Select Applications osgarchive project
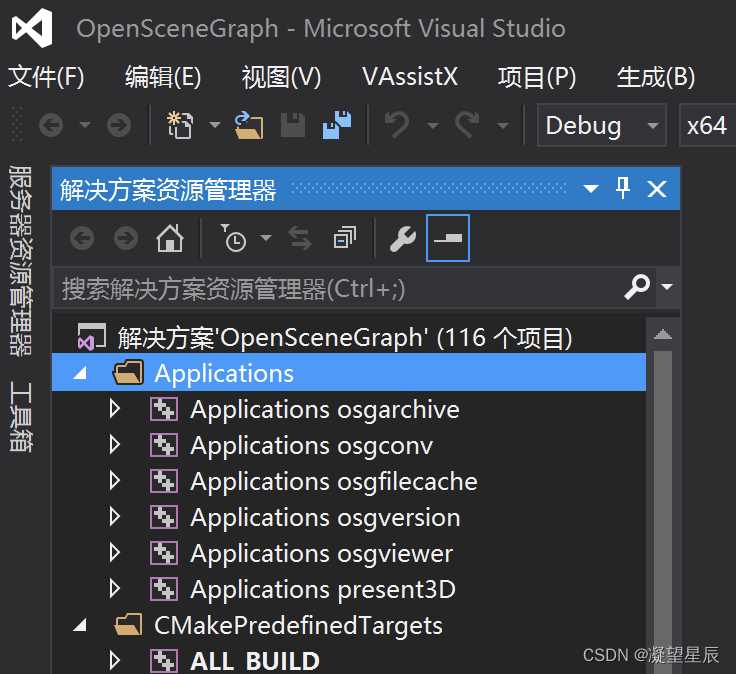 coord(325,409)
